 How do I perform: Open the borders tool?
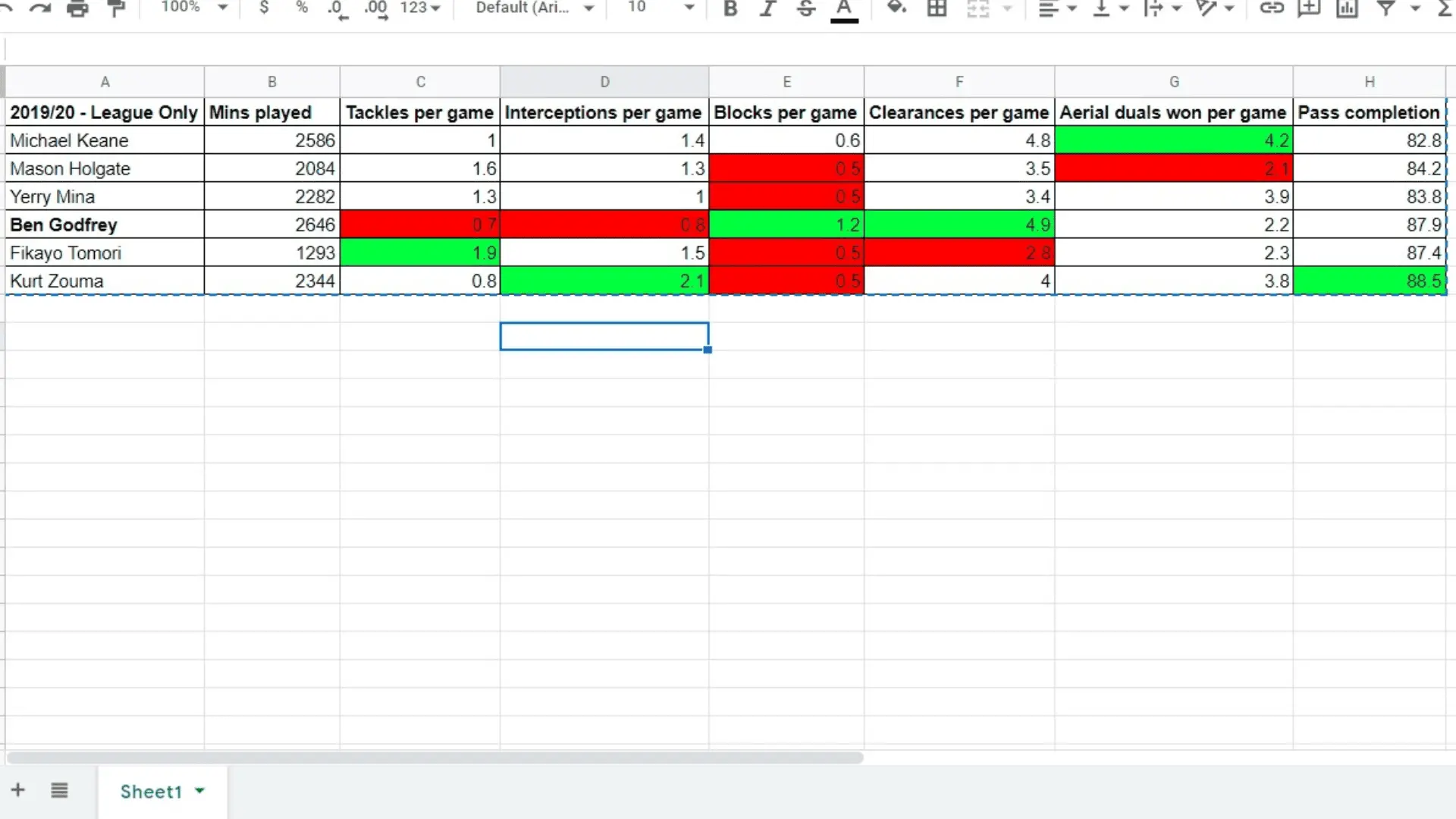(x=937, y=8)
